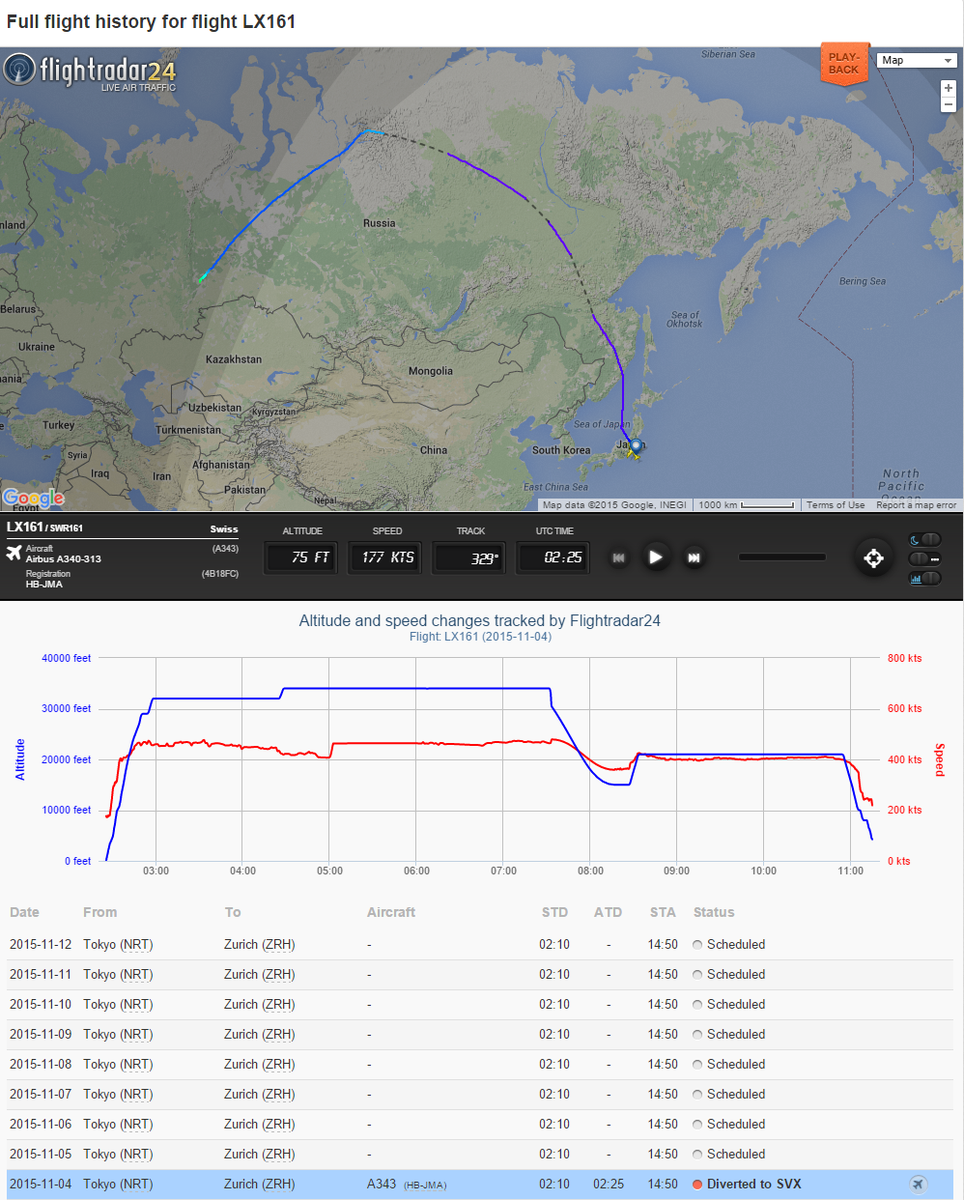Select the 2015-11-10 Scheduled status radio
The height and width of the screenshot is (1200, 964).
(x=698, y=1005)
